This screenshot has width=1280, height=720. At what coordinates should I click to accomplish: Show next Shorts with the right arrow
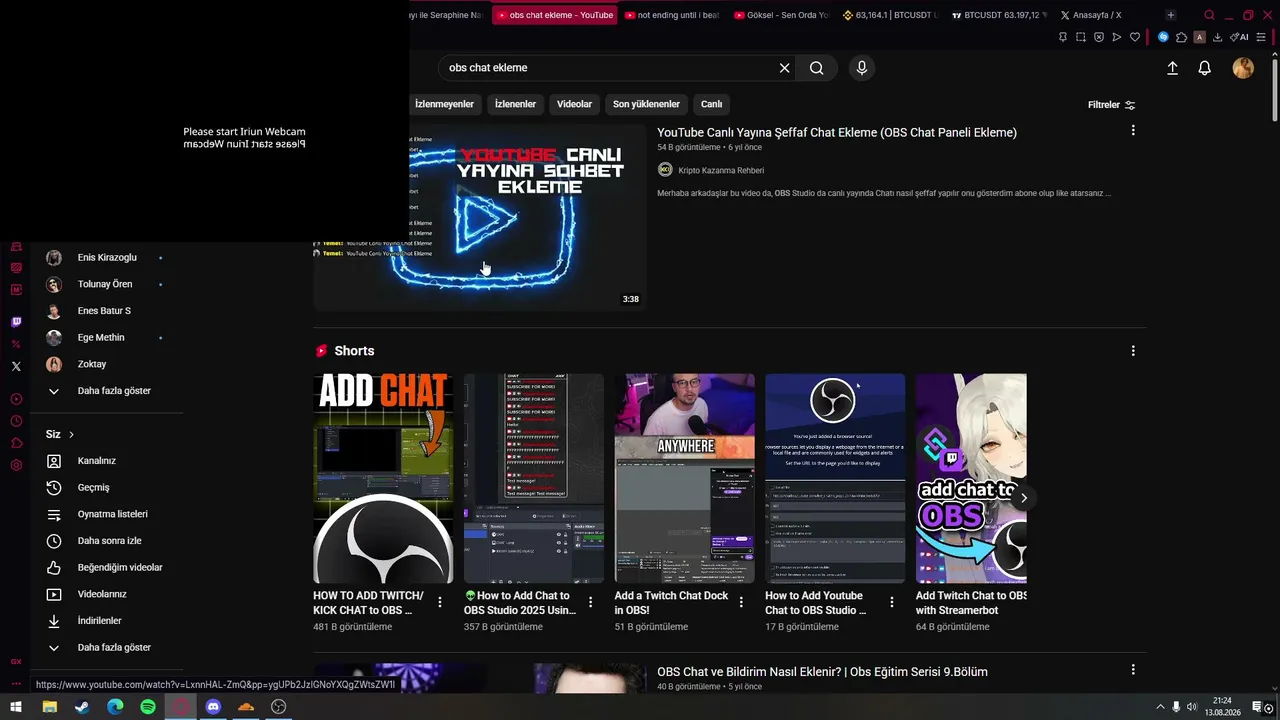pyautogui.click(x=1023, y=498)
